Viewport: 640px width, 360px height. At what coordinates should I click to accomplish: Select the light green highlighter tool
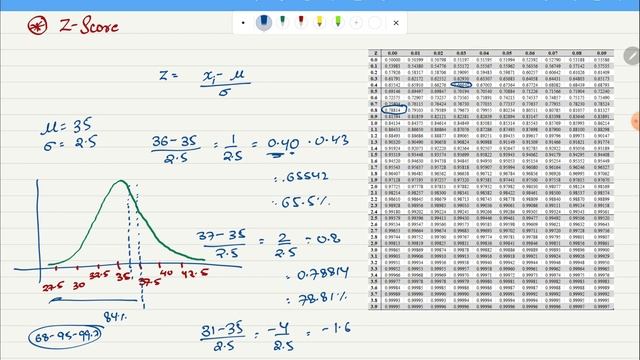click(x=338, y=22)
